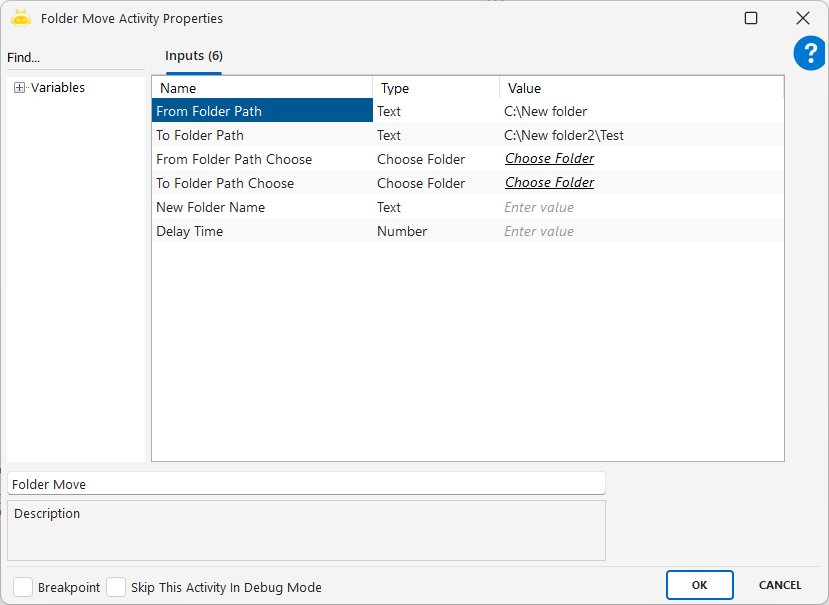The width and height of the screenshot is (829, 605).
Task: Click the blue help question mark icon
Action: coord(809,54)
